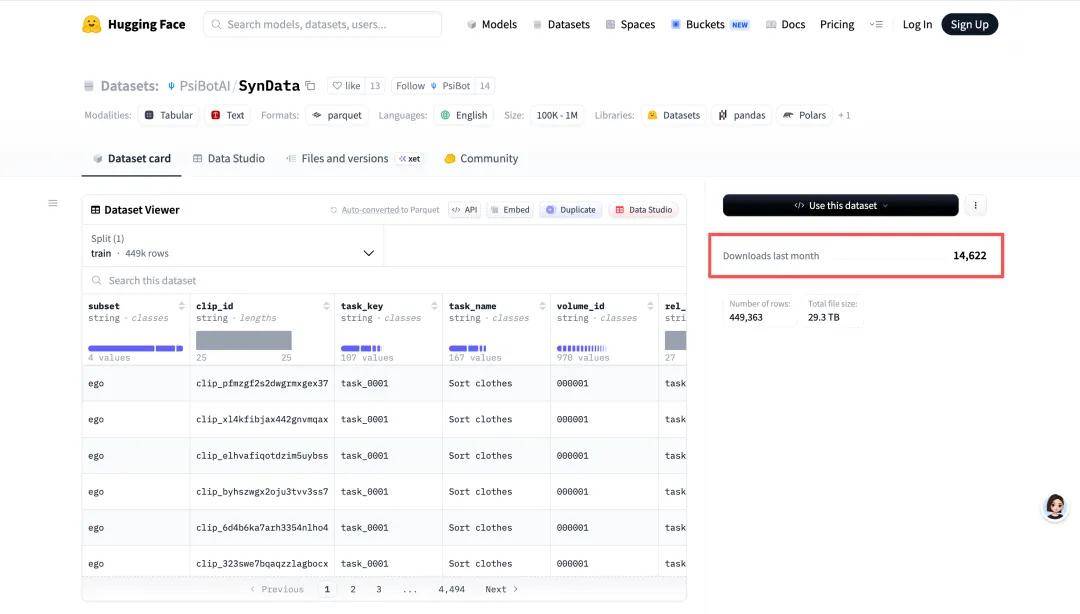The width and height of the screenshot is (1080, 614).
Task: Click the clip_id lengths histogram
Action: click(244, 340)
